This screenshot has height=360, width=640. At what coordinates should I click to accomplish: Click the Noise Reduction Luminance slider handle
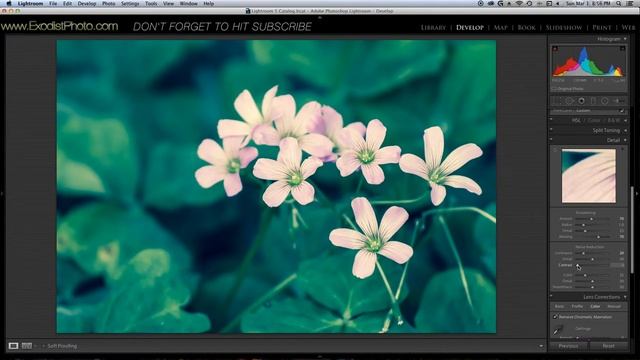pos(583,253)
